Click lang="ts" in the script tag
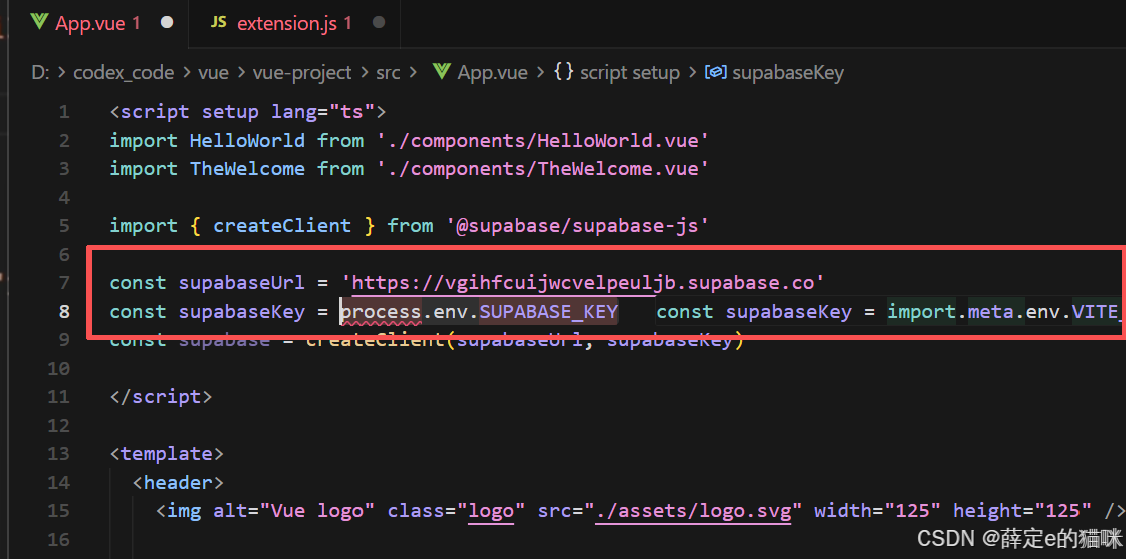The height and width of the screenshot is (559, 1126). point(322,112)
